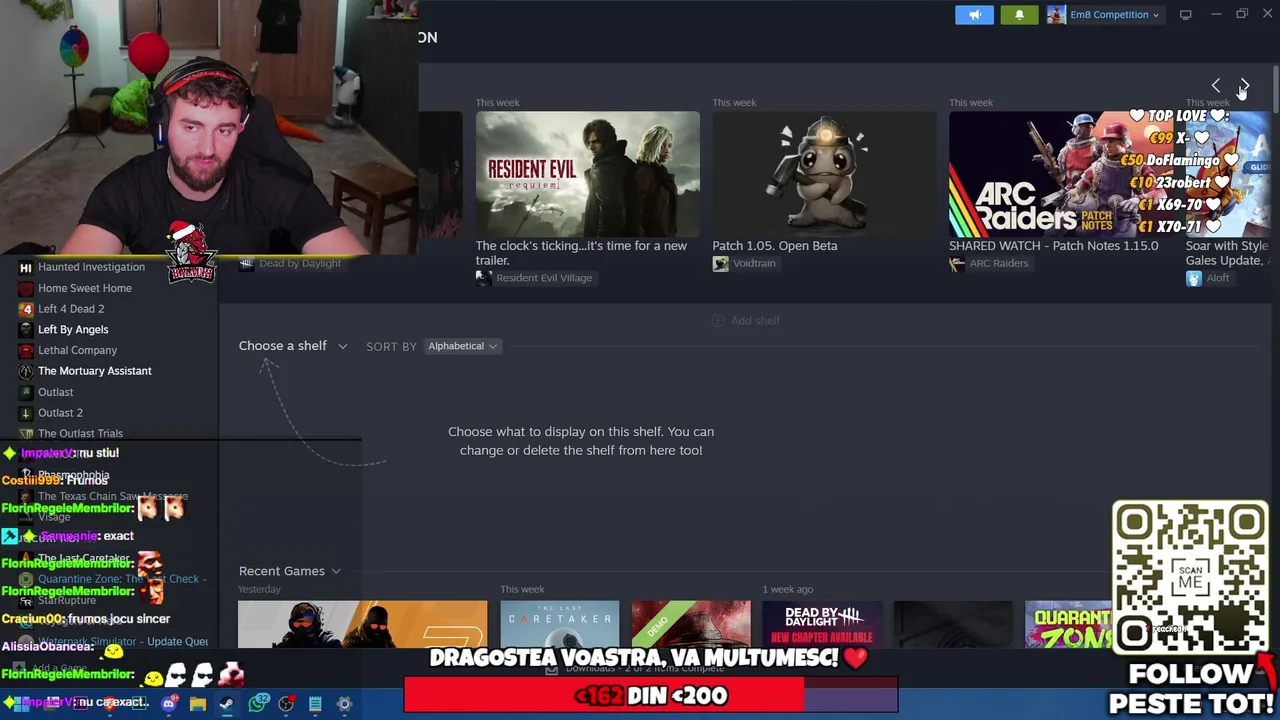1280x720 pixels.
Task: Click Voidtrain small game icon
Action: pyautogui.click(x=720, y=264)
